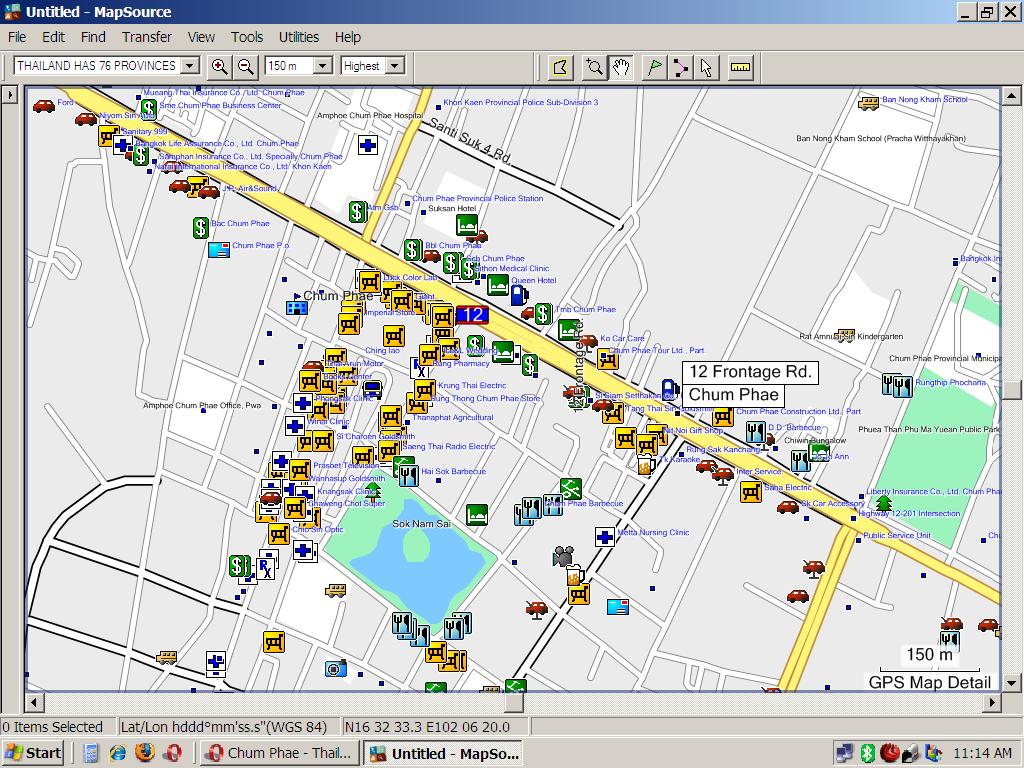
Task: Pick the Route tool
Action: (x=680, y=67)
